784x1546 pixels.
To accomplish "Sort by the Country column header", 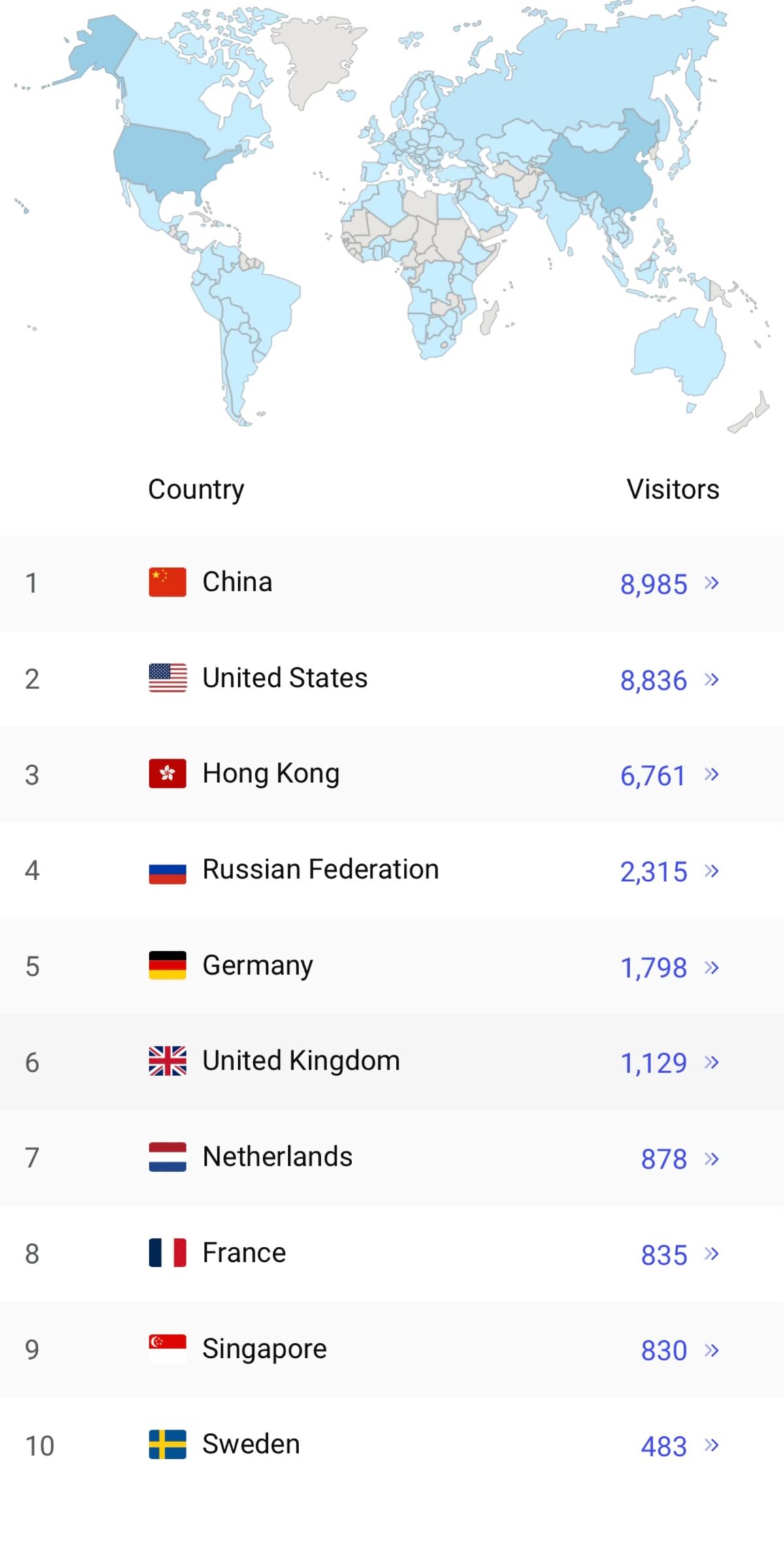I will tap(196, 490).
